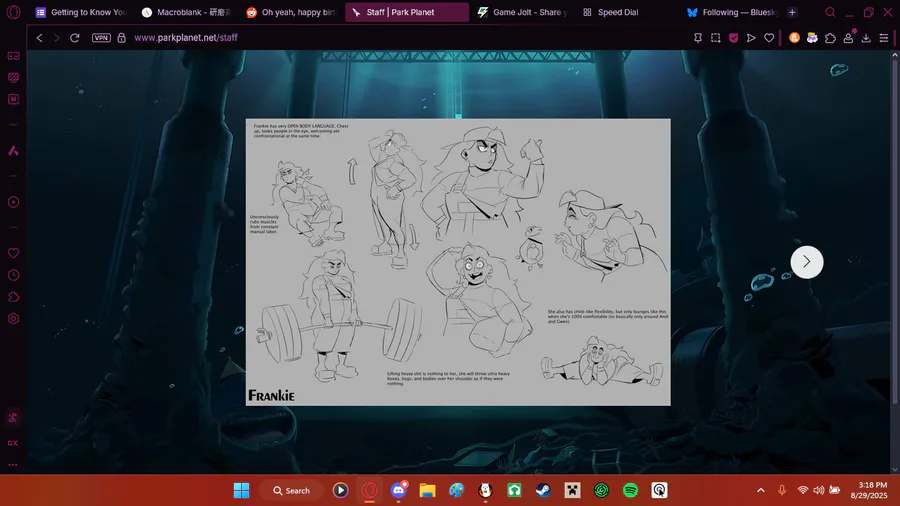Open History clock icon in sidebar
The image size is (900, 506).
pos(13,275)
